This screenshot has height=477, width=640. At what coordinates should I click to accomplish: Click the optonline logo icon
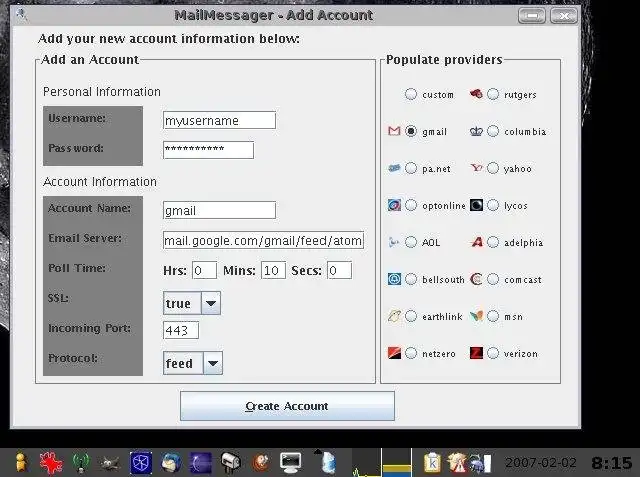tap(394, 205)
